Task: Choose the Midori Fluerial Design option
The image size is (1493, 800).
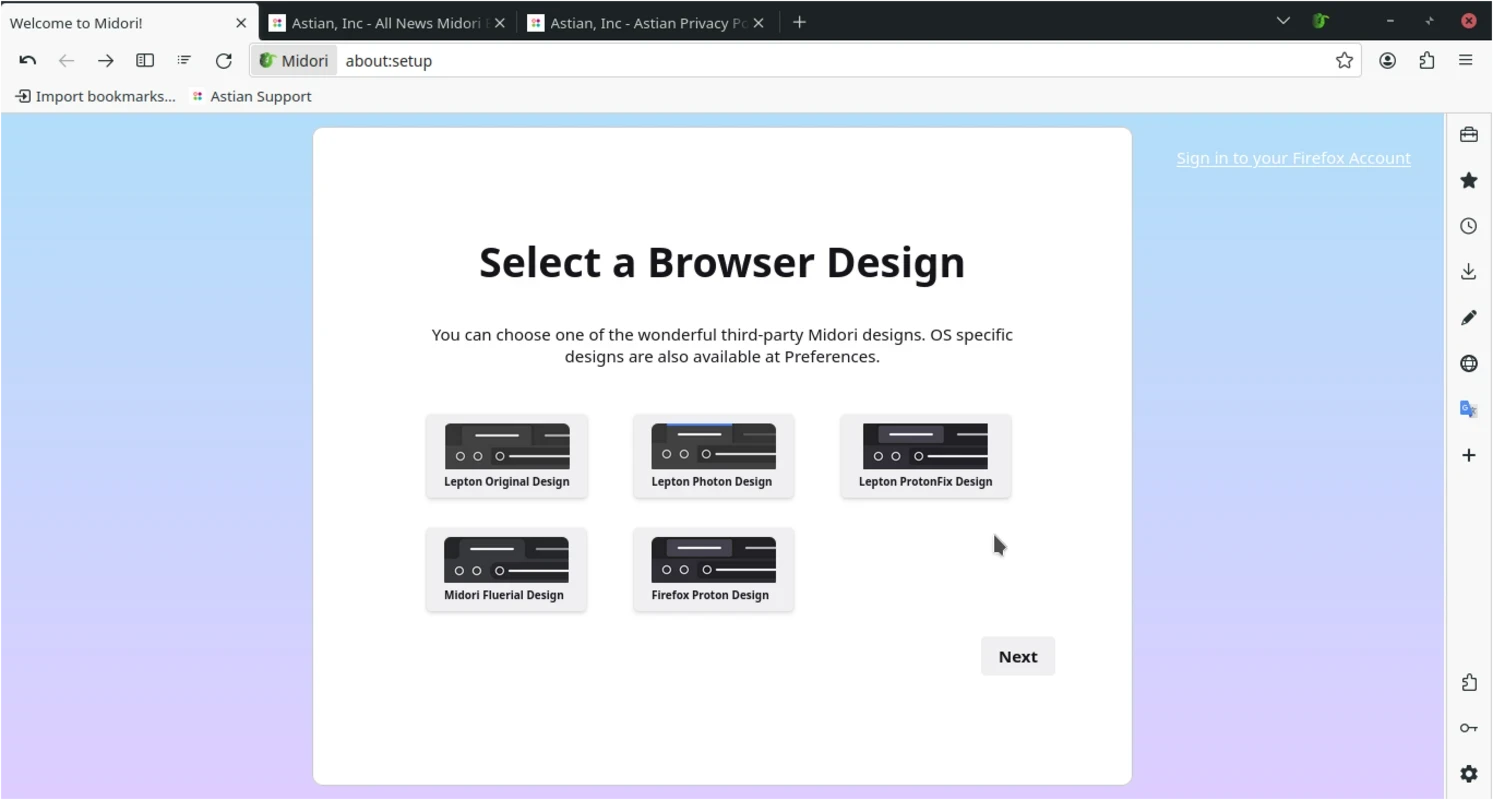Action: coord(506,570)
